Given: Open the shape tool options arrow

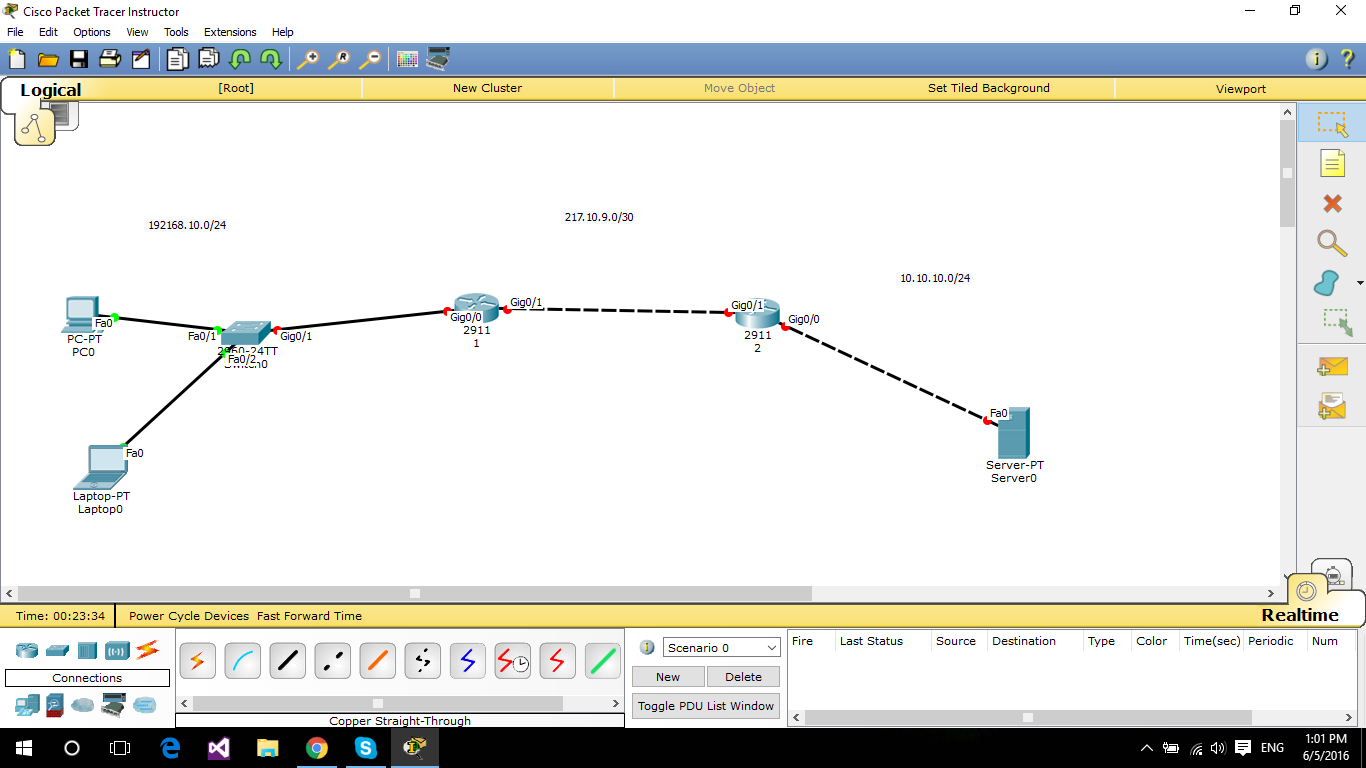Looking at the screenshot, I should coord(1359,283).
